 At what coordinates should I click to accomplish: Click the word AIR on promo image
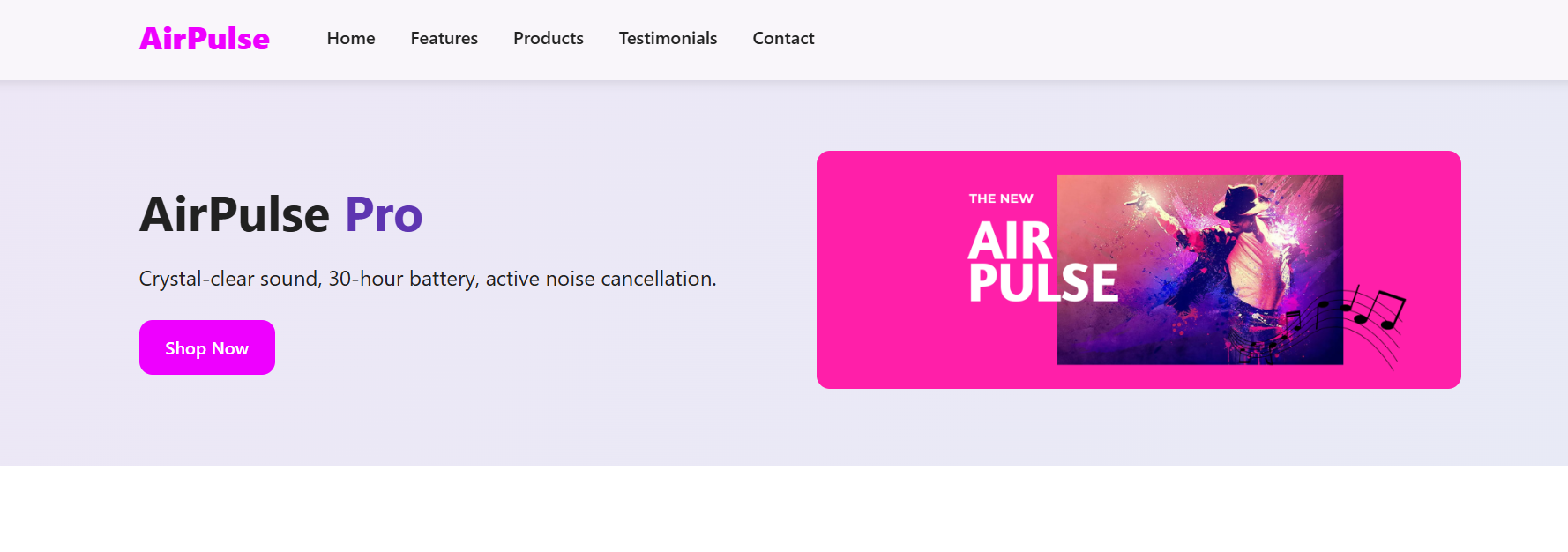click(x=1011, y=240)
